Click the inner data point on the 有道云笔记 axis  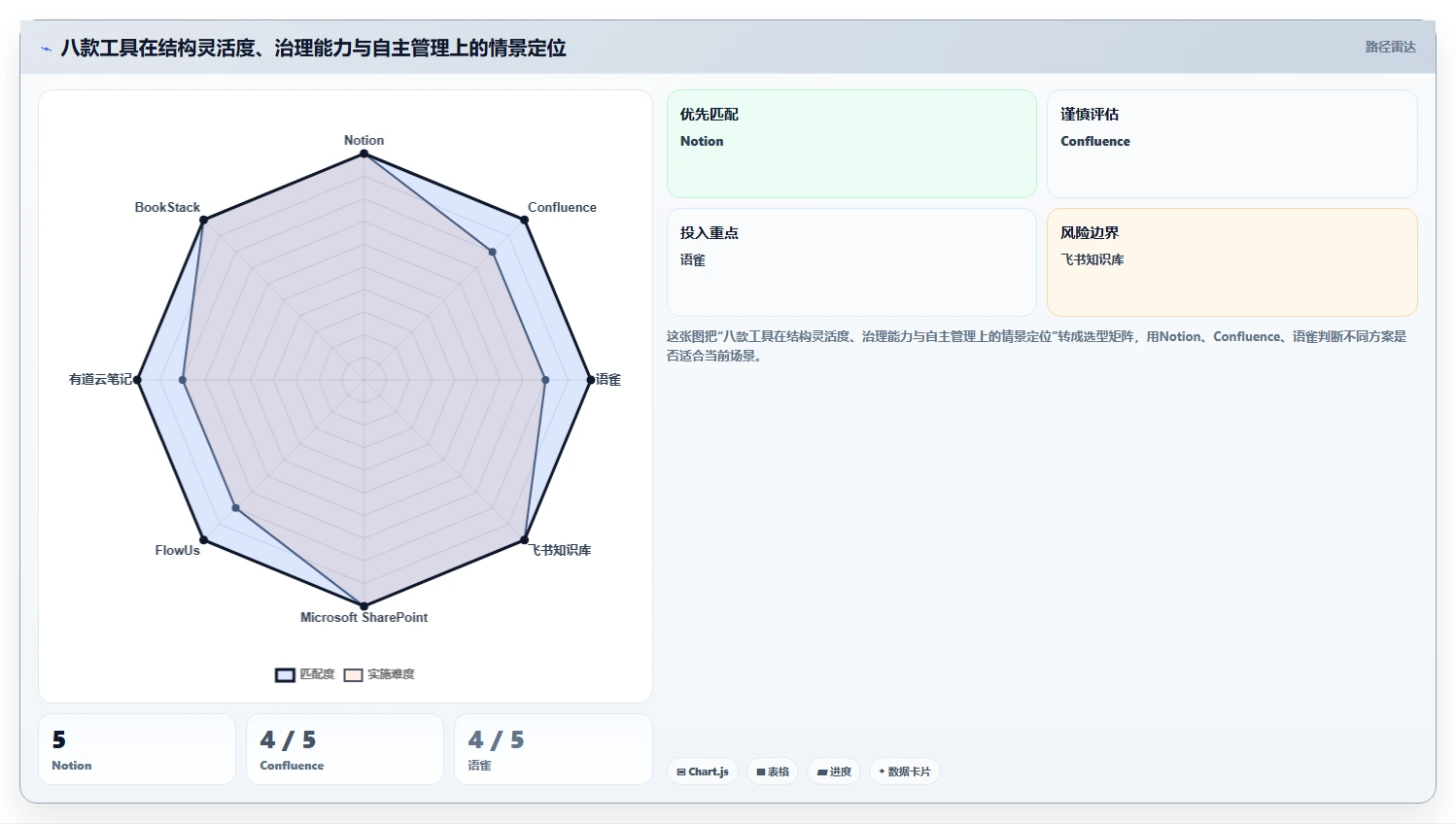click(x=183, y=380)
